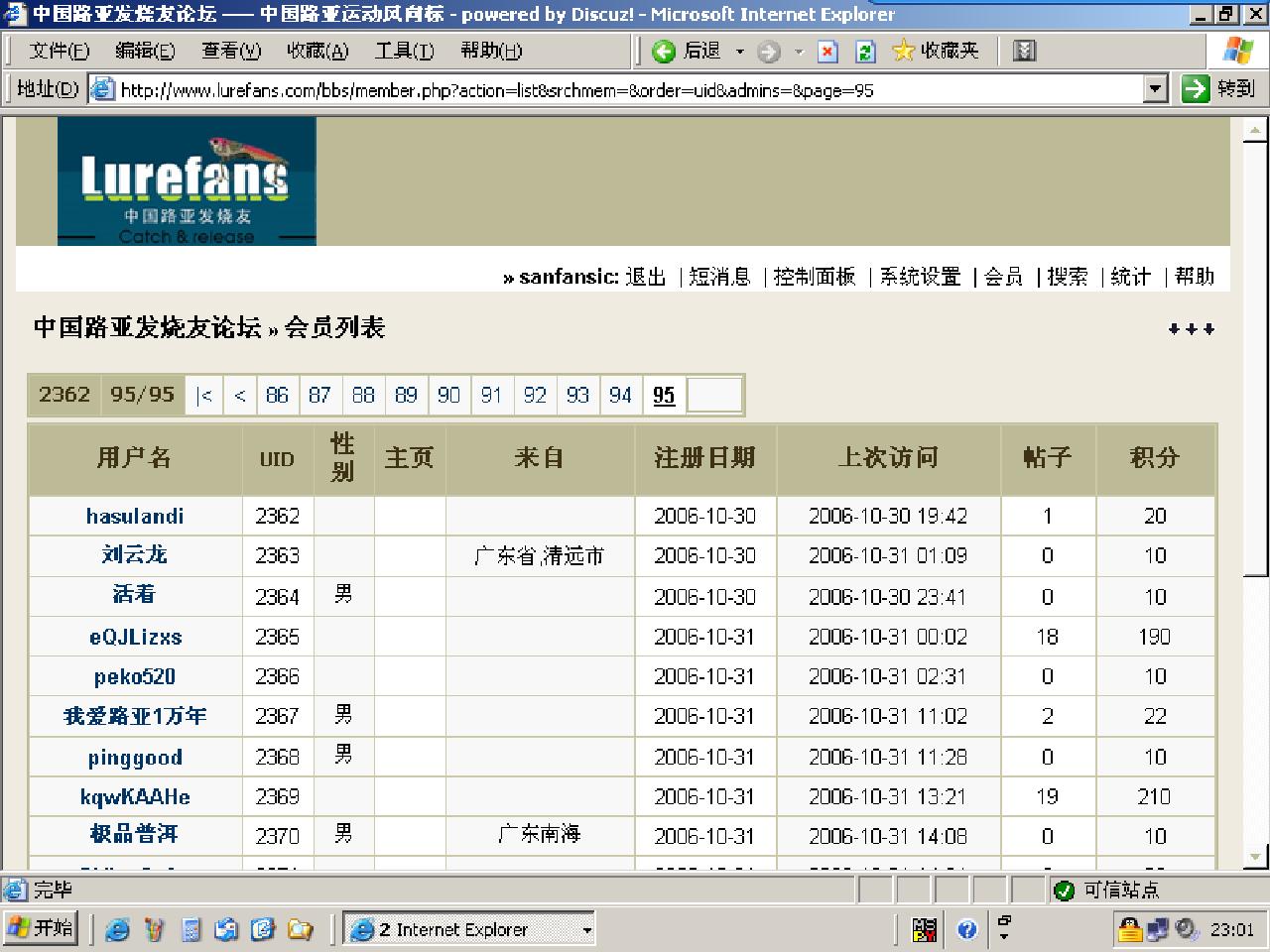Screen dimensions: 1270x952
Task: Click the trusted sites status icon
Action: pos(1064,891)
